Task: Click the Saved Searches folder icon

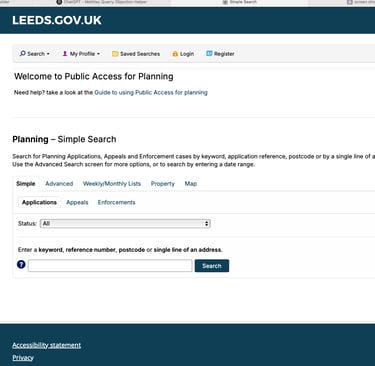Action: (115, 54)
